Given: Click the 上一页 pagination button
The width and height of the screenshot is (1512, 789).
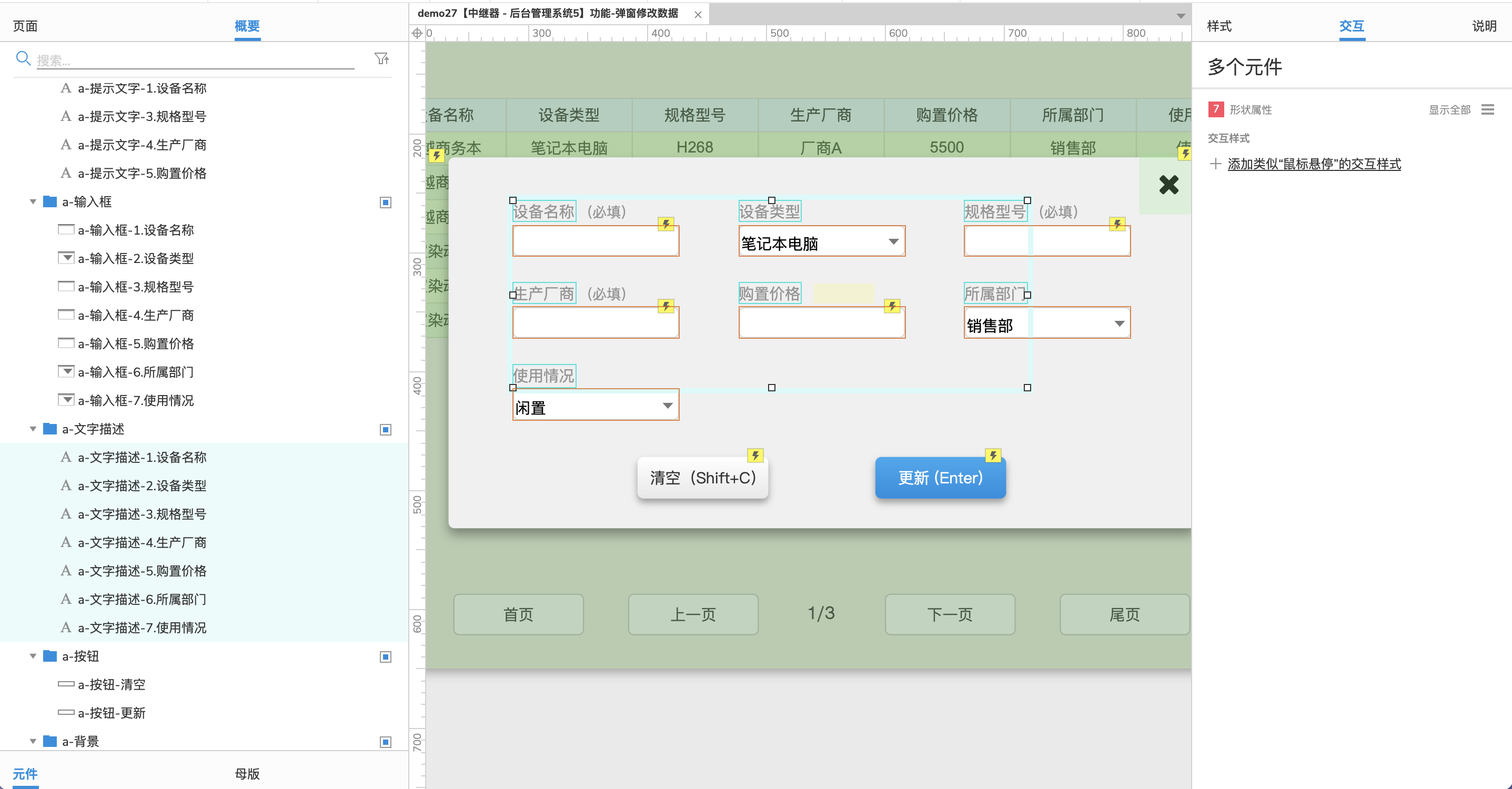Looking at the screenshot, I should coord(693,614).
